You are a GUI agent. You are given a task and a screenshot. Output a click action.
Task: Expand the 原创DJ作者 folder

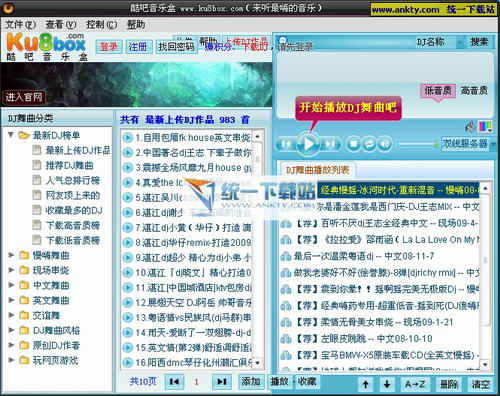point(11,345)
